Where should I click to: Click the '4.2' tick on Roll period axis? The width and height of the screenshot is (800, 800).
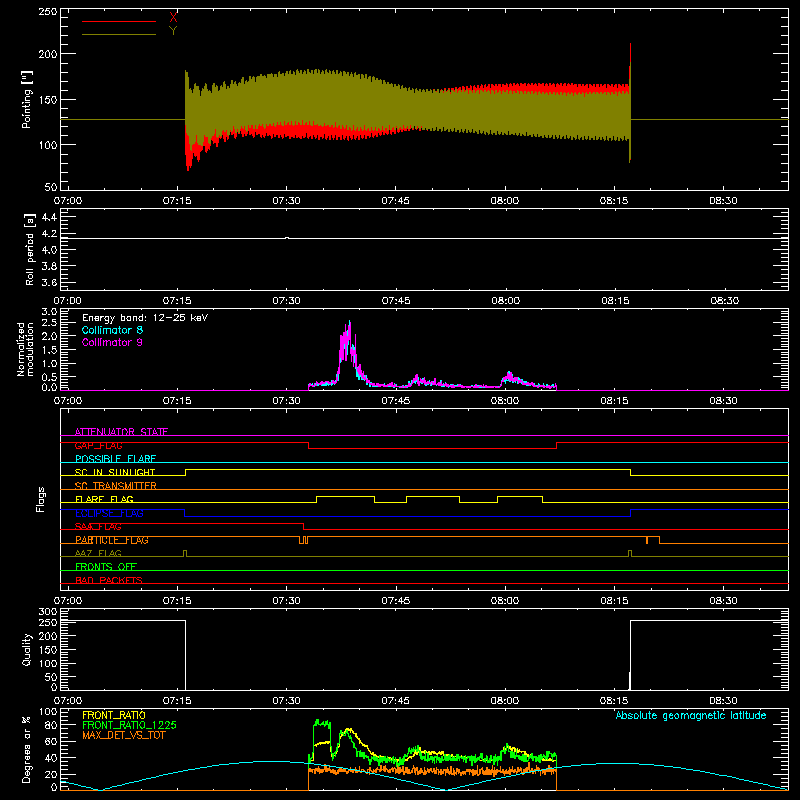[x=49, y=234]
